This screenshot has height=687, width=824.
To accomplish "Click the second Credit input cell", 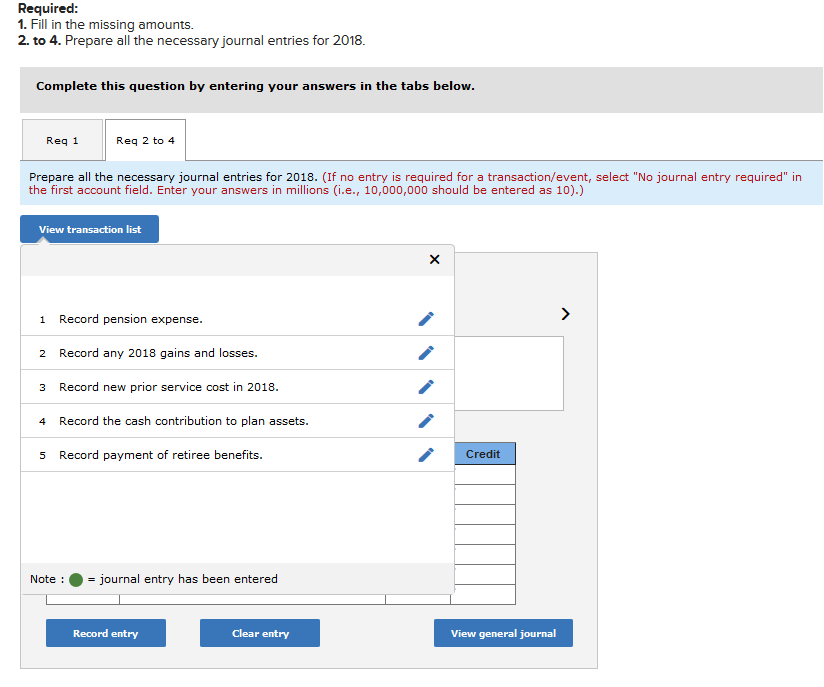I will click(485, 495).
